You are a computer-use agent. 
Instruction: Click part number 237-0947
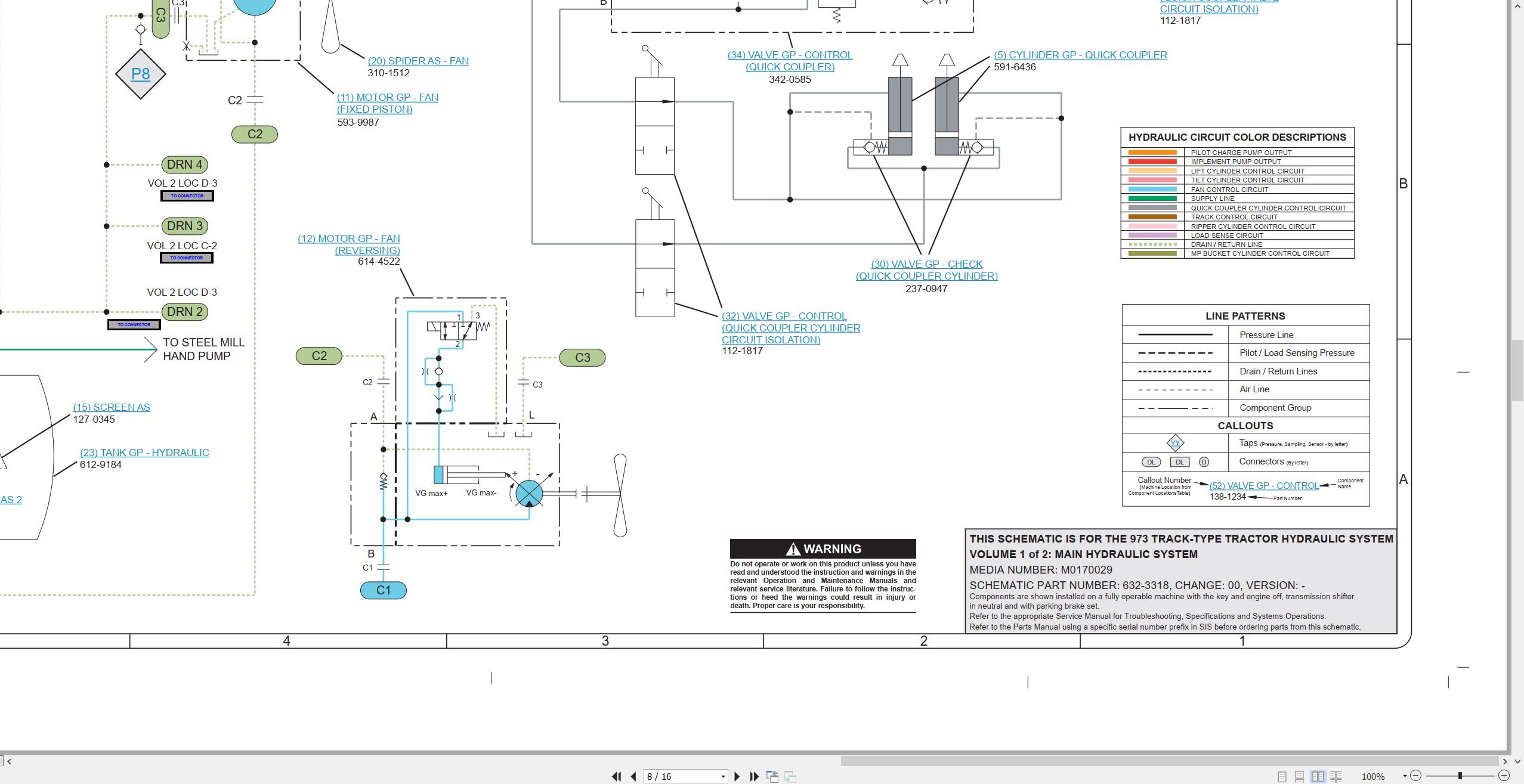click(x=926, y=289)
